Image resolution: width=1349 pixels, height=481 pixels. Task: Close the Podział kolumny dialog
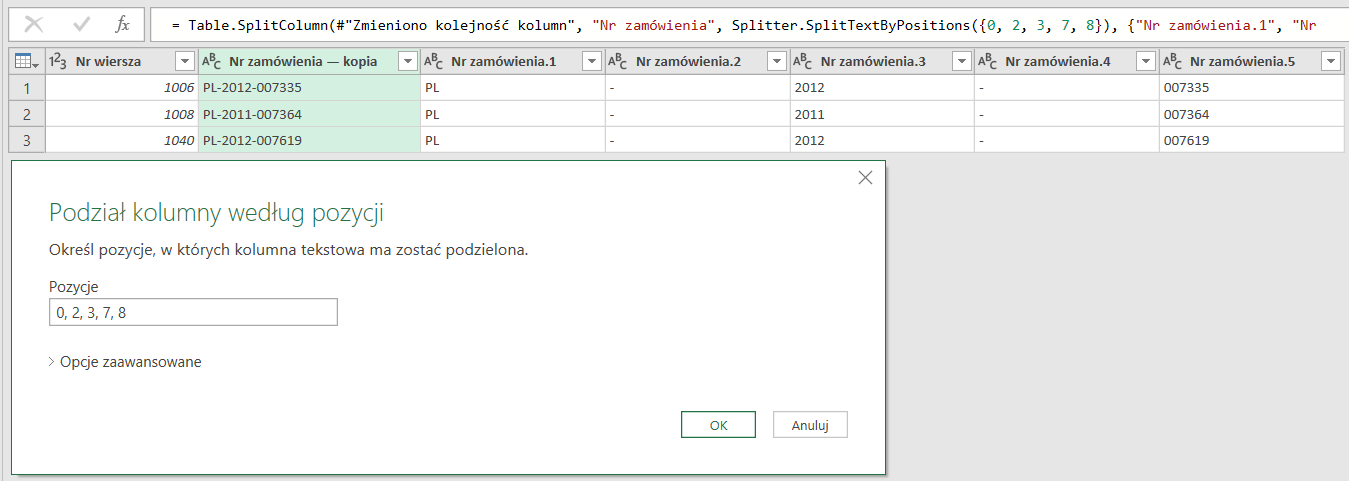pyautogui.click(x=865, y=178)
